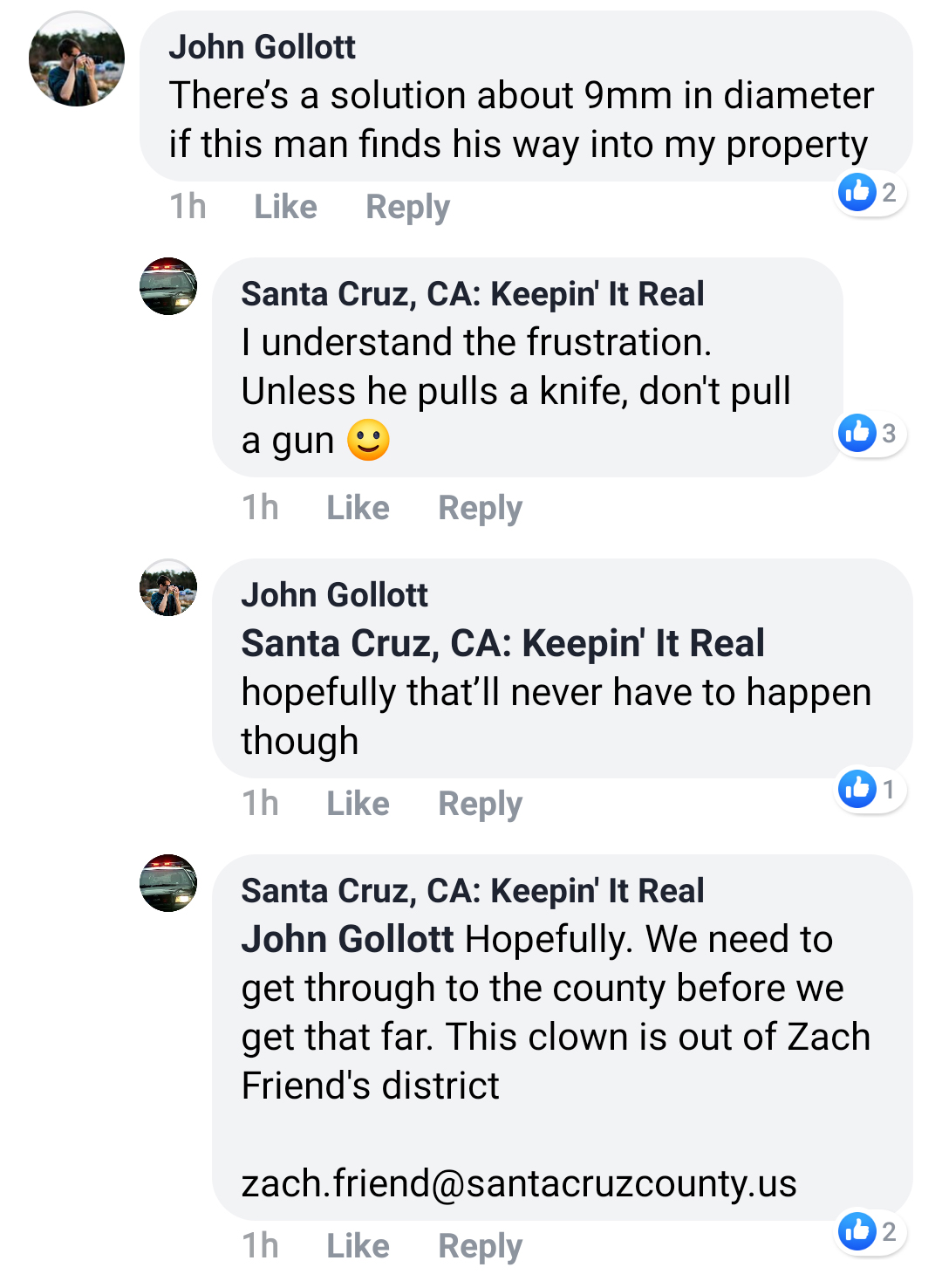
Task: Like the 'hopefully that'll never have to happen' reply
Action: [x=358, y=804]
